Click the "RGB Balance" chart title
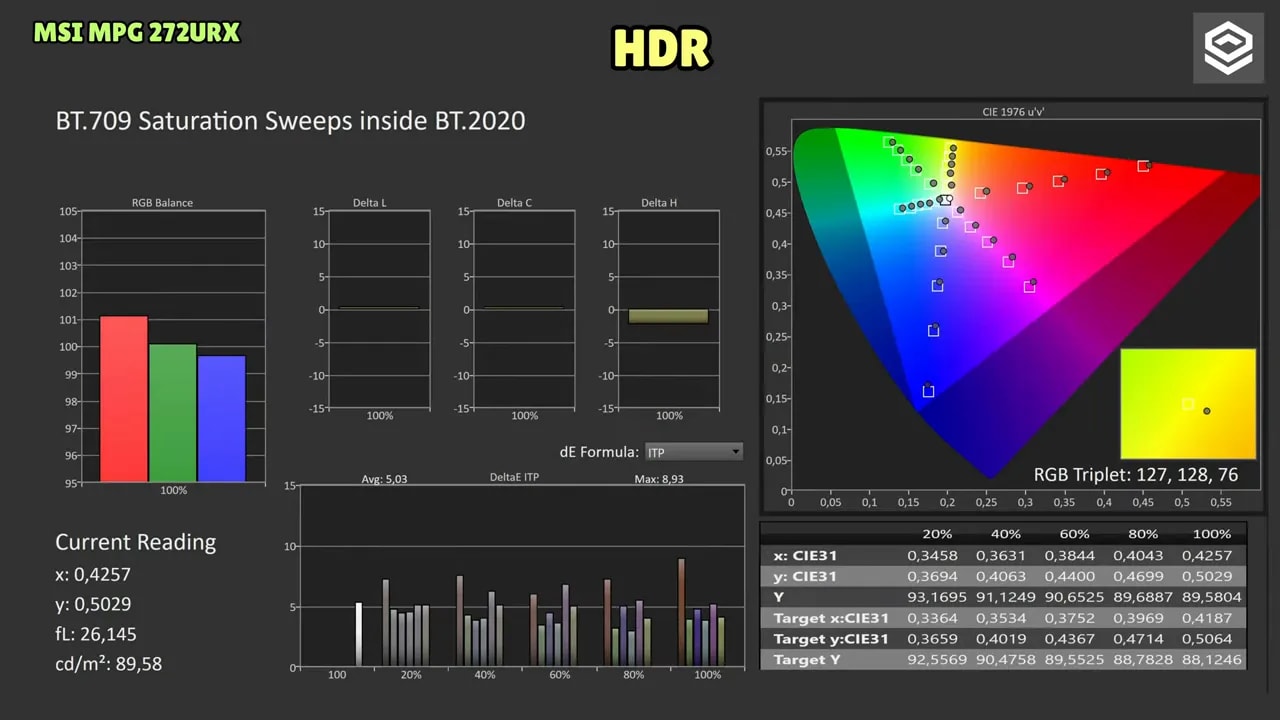 [x=162, y=203]
